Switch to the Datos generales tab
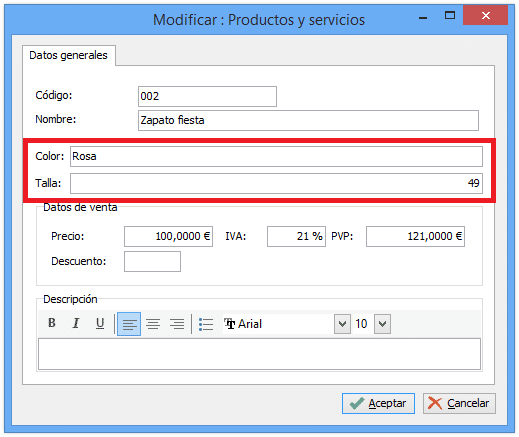Viewport: 519px width, 437px height. [69, 55]
